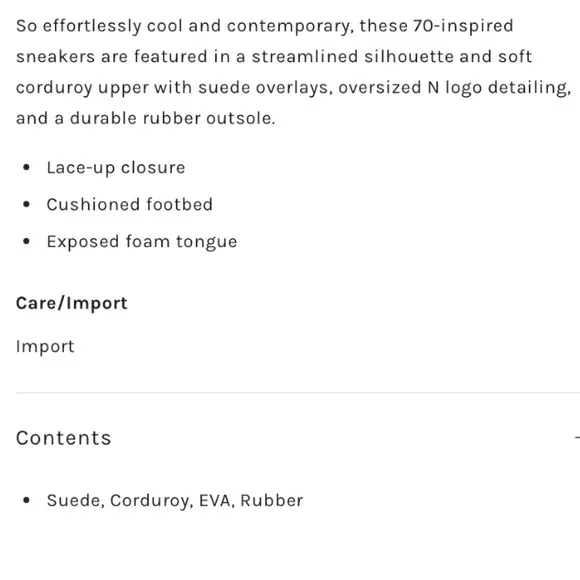The height and width of the screenshot is (580, 580).
Task: Click the bullet dot beside Lace-up closure
Action: pos(26,168)
